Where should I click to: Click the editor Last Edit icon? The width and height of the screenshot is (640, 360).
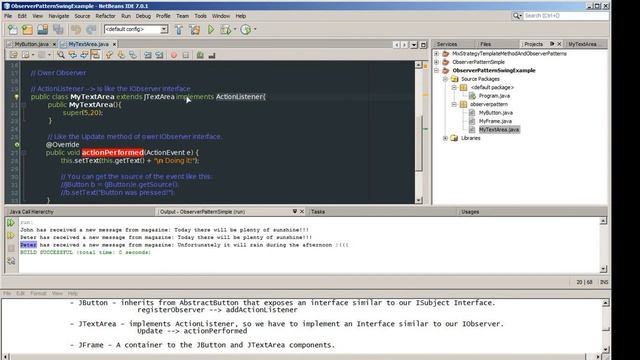(13, 55)
